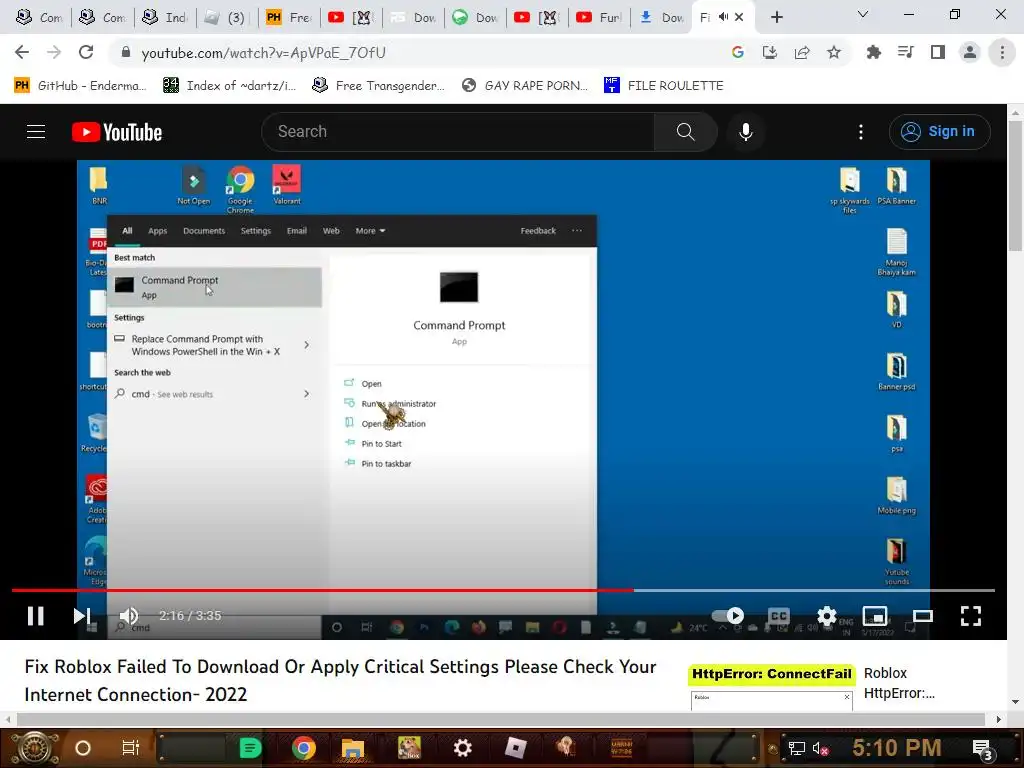Screen dimensions: 1024x768
Task: Pause the YouTube video
Action: (35, 616)
